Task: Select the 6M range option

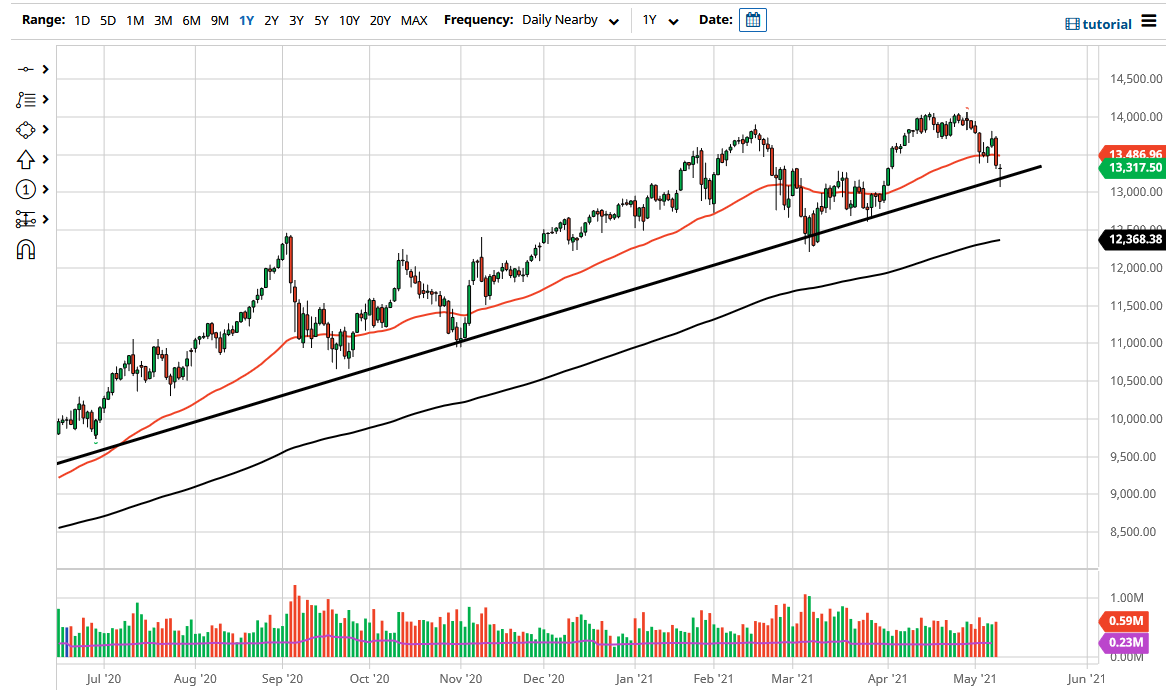Action: [191, 19]
